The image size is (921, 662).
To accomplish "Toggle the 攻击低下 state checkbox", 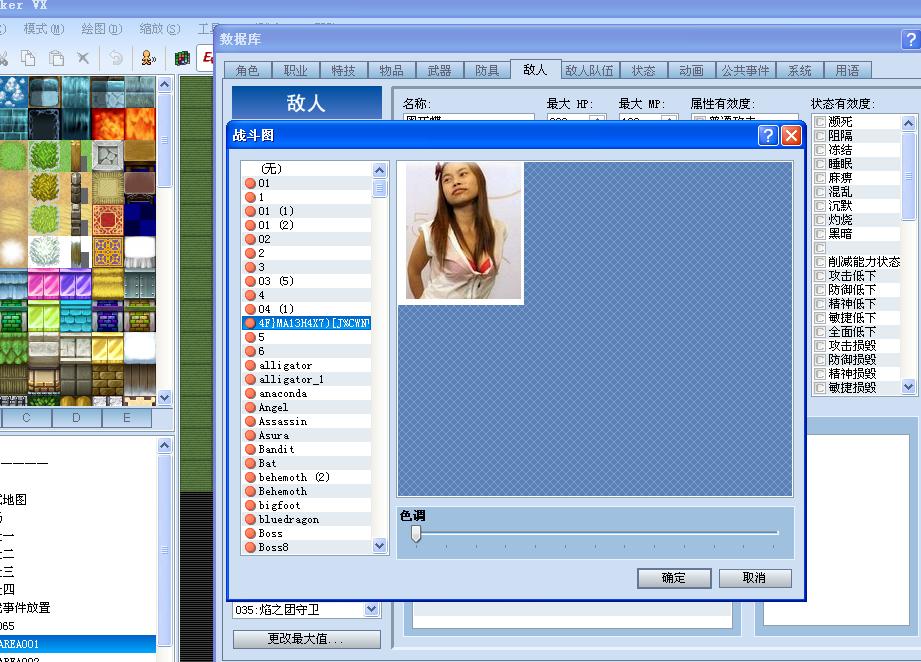I will (x=820, y=275).
